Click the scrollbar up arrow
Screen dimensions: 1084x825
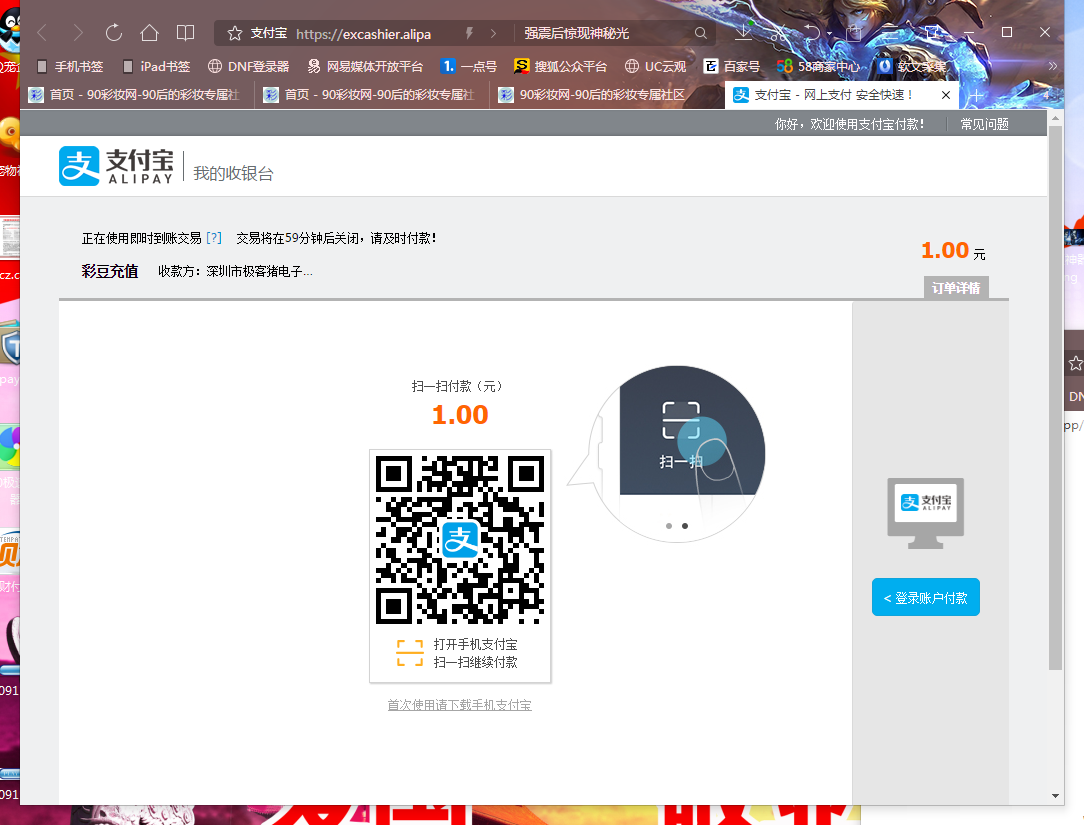tap(1055, 118)
